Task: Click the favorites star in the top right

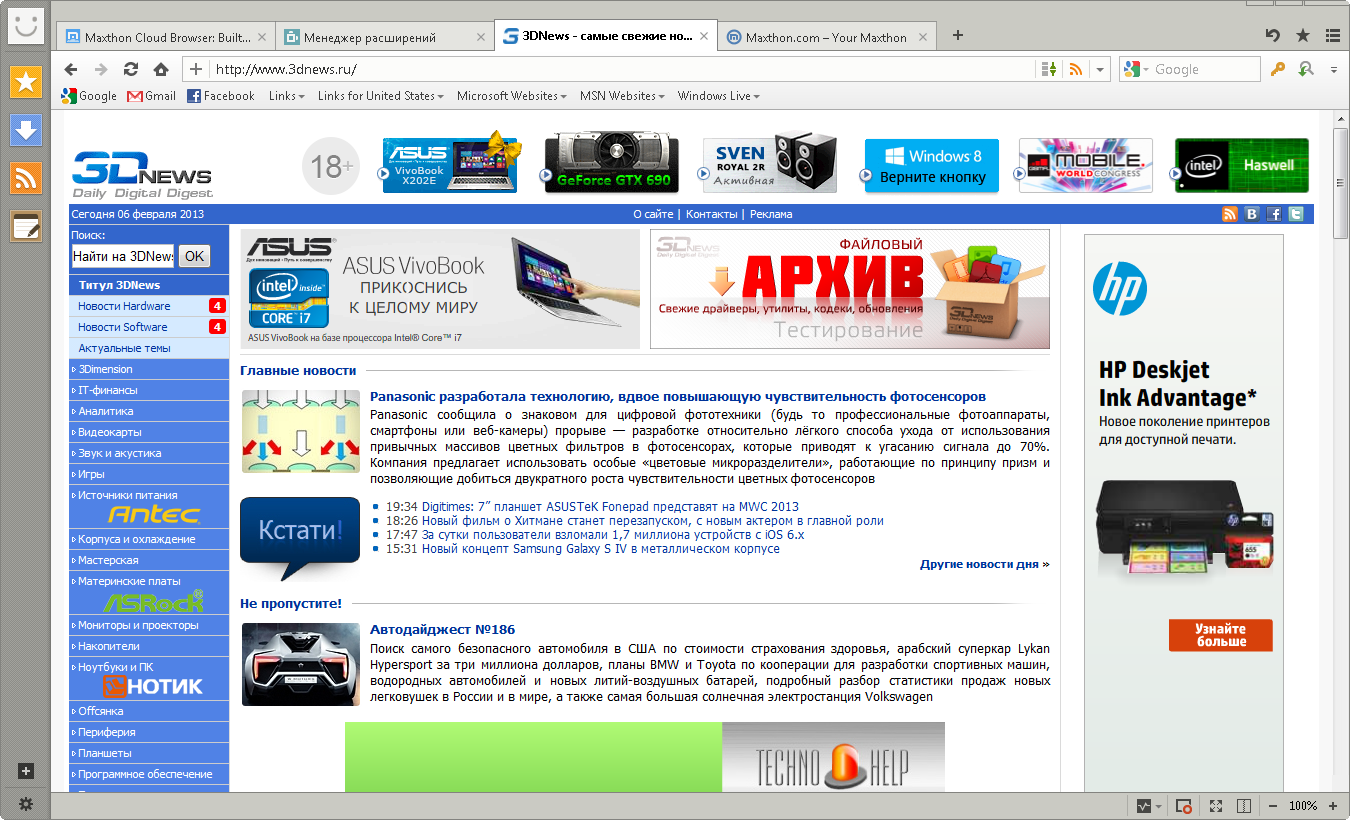Action: (x=1303, y=36)
